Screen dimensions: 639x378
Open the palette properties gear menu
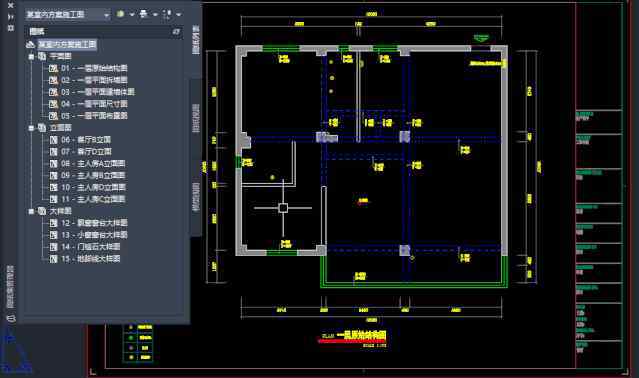pyautogui.click(x=11, y=28)
